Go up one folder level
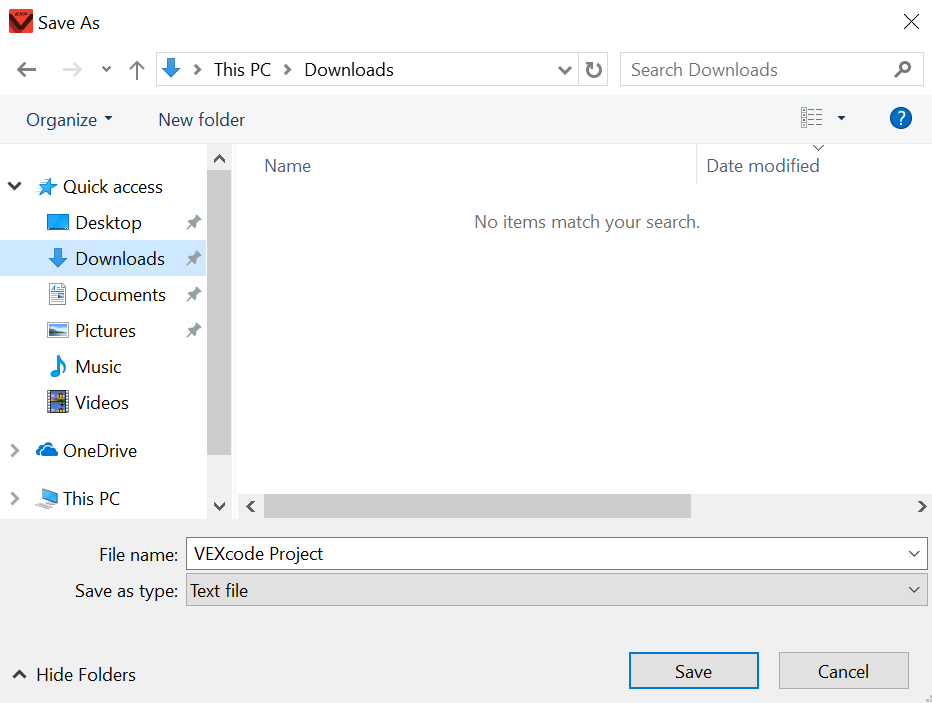The height and width of the screenshot is (703, 932). tap(137, 69)
